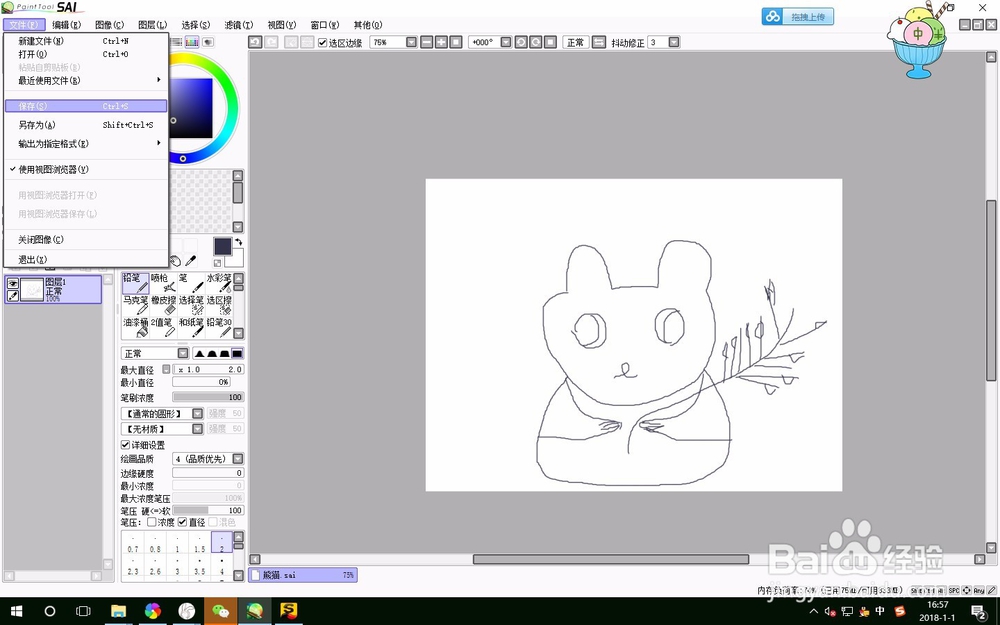
Task: Click the undo arrow in toolbar
Action: point(255,42)
